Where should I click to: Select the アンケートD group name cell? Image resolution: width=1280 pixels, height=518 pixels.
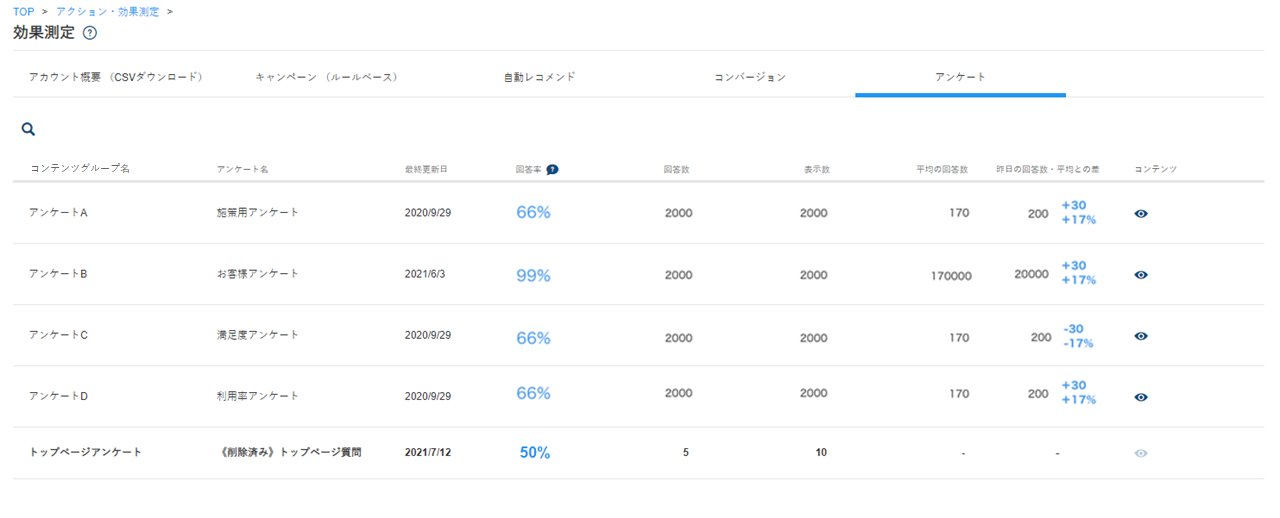(59, 396)
